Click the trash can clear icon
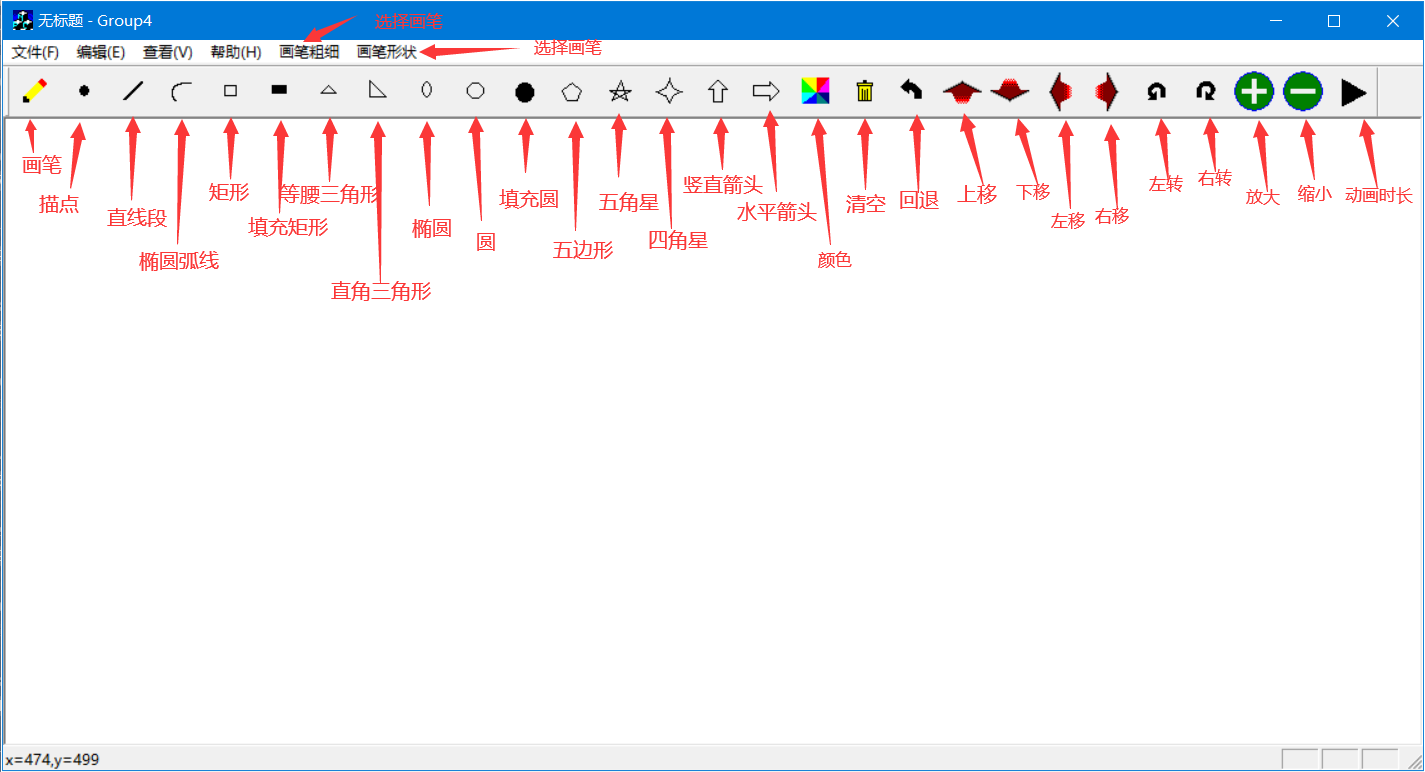This screenshot has width=1425, height=772. pos(865,92)
